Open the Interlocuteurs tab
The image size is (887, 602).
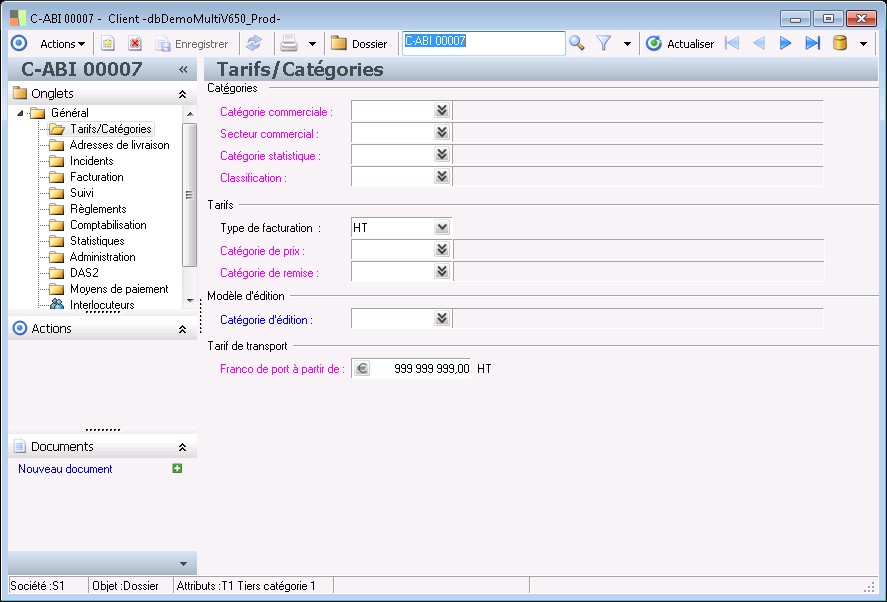[102, 305]
